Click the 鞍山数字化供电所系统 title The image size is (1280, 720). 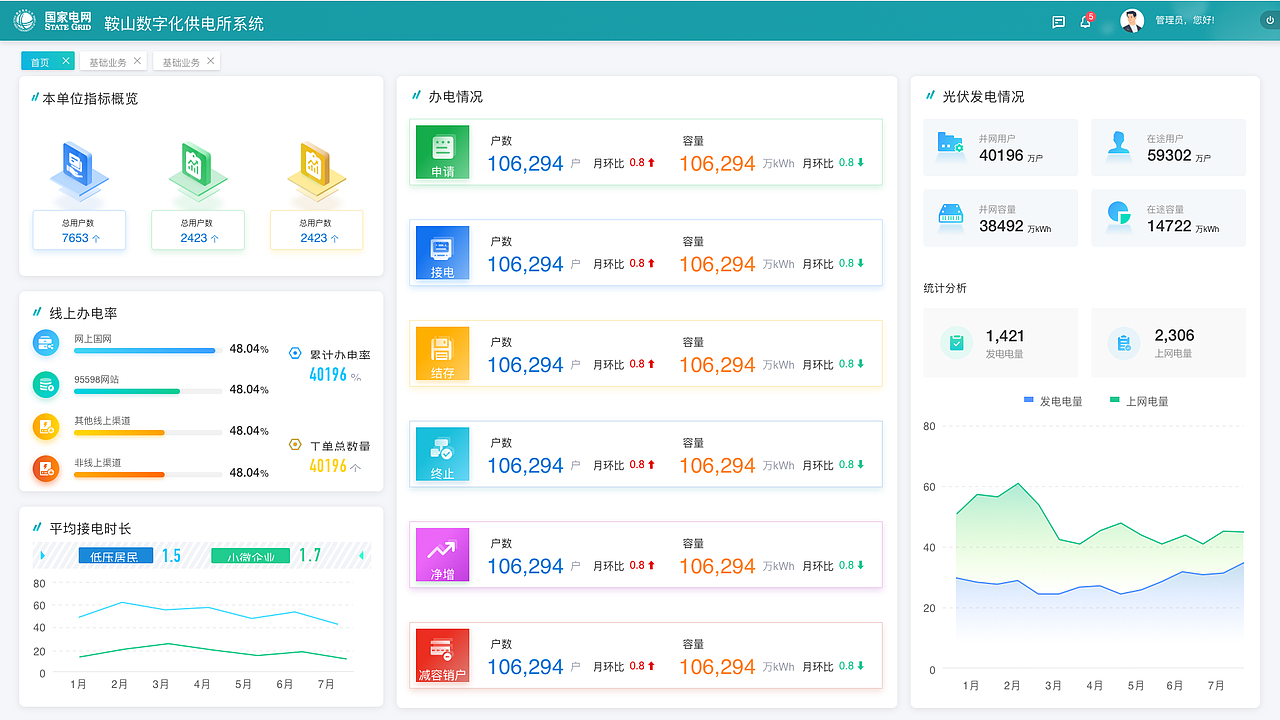pos(184,23)
